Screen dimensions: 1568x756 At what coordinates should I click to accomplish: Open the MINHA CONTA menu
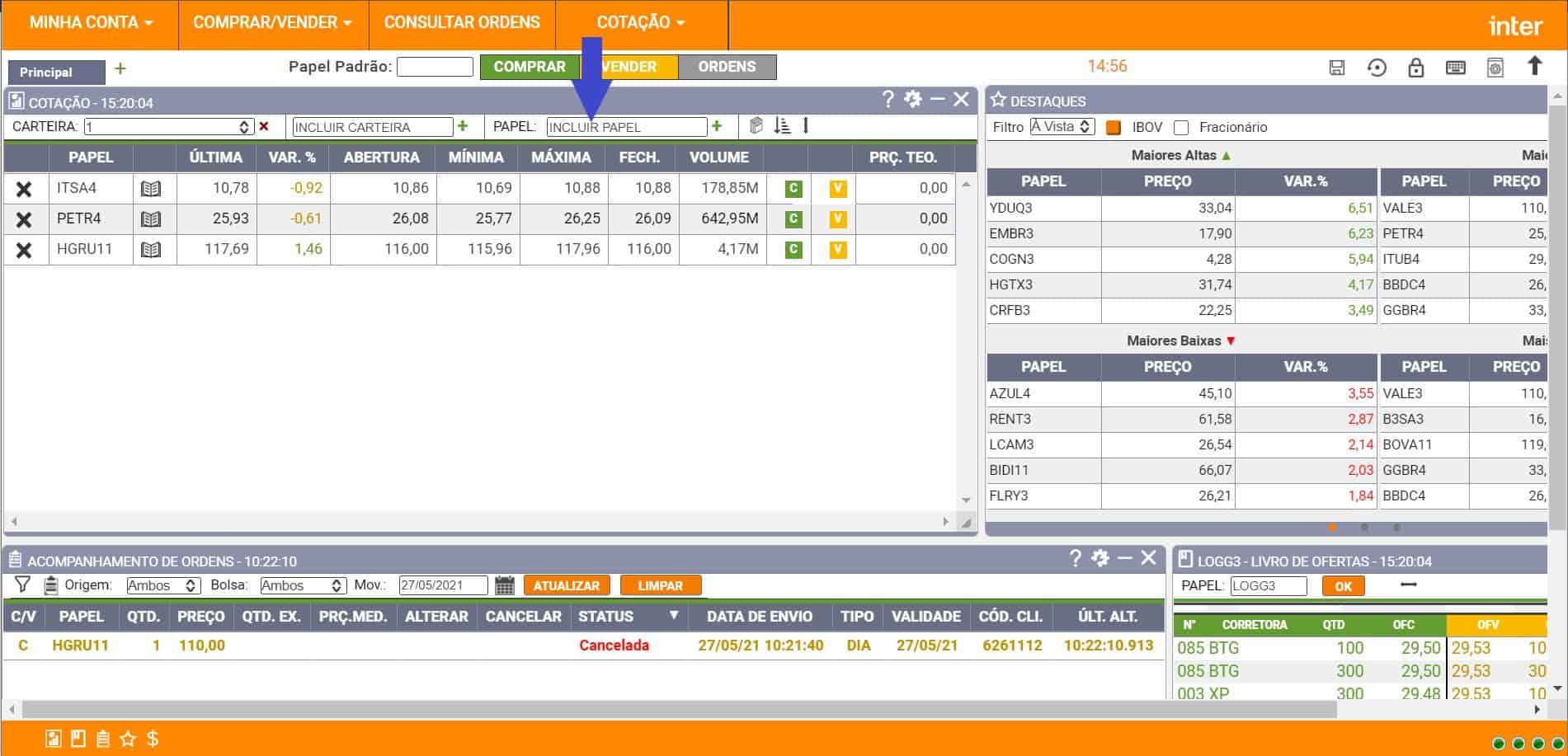click(x=91, y=22)
